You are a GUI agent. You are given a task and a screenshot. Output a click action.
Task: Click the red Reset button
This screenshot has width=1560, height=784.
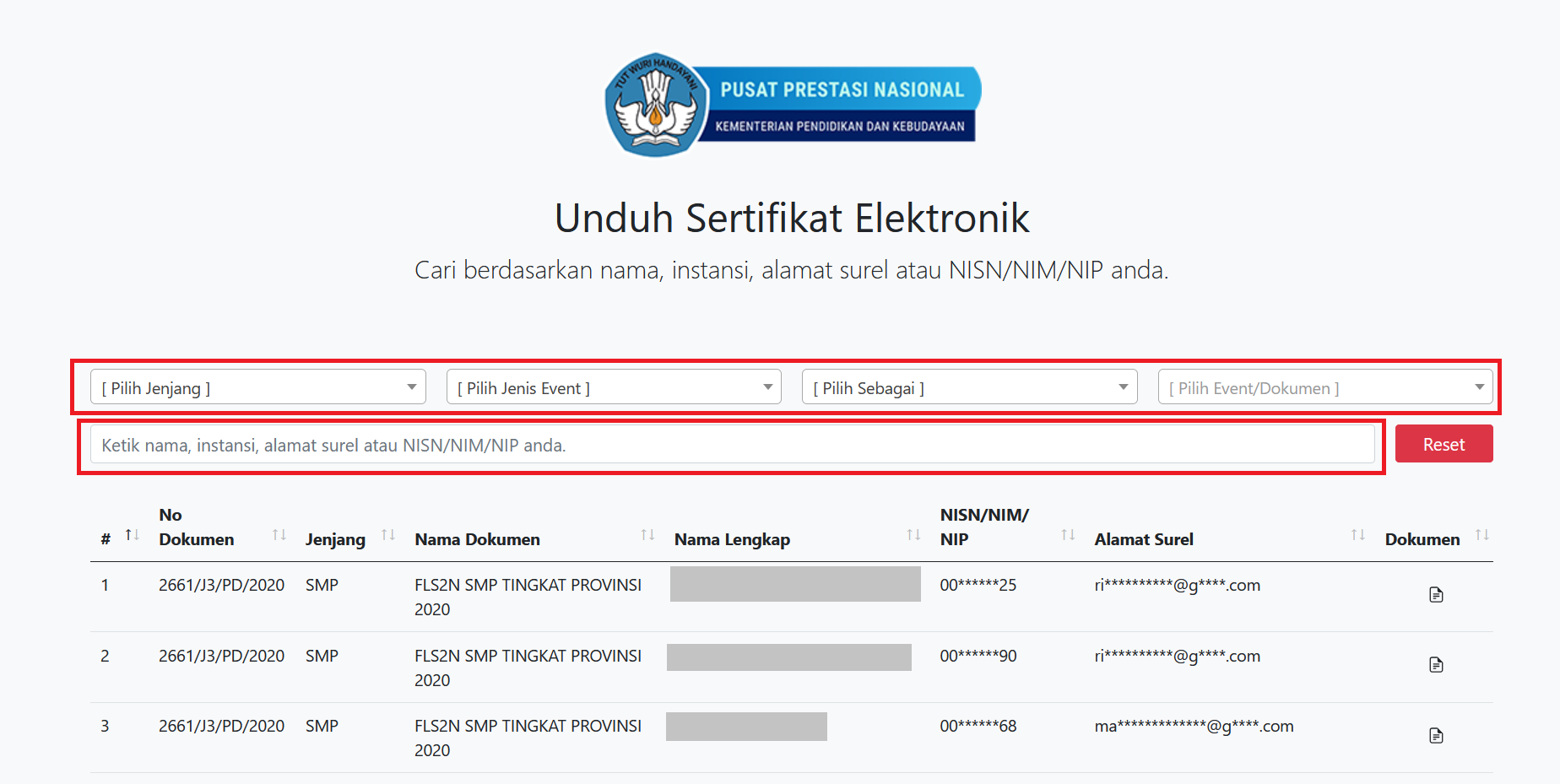pyautogui.click(x=1444, y=444)
